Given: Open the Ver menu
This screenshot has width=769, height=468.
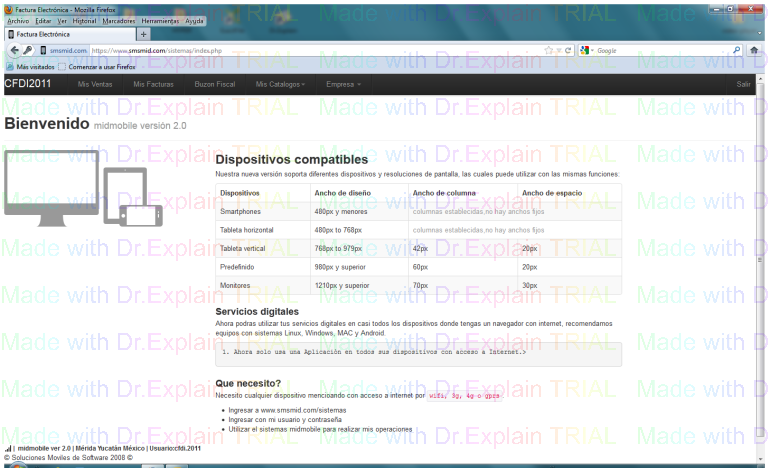Looking at the screenshot, I should pyautogui.click(x=62, y=21).
